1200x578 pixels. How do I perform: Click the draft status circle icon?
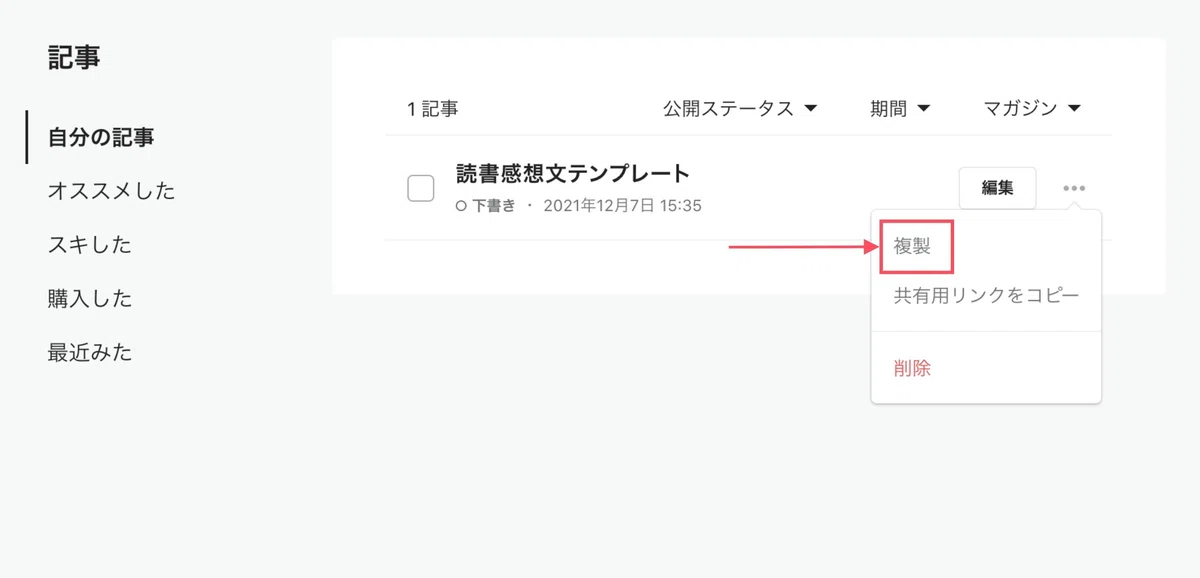coord(461,206)
